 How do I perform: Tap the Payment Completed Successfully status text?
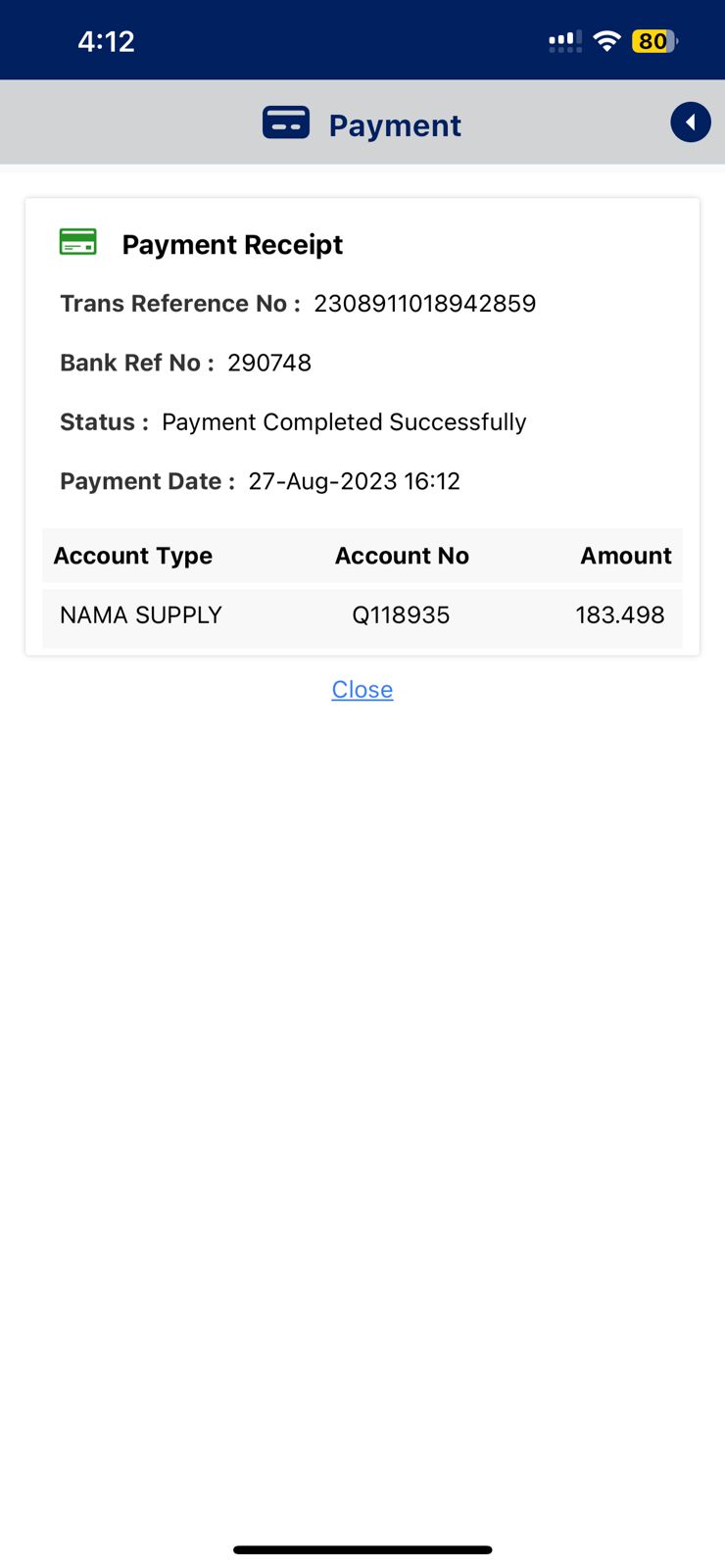tap(344, 422)
